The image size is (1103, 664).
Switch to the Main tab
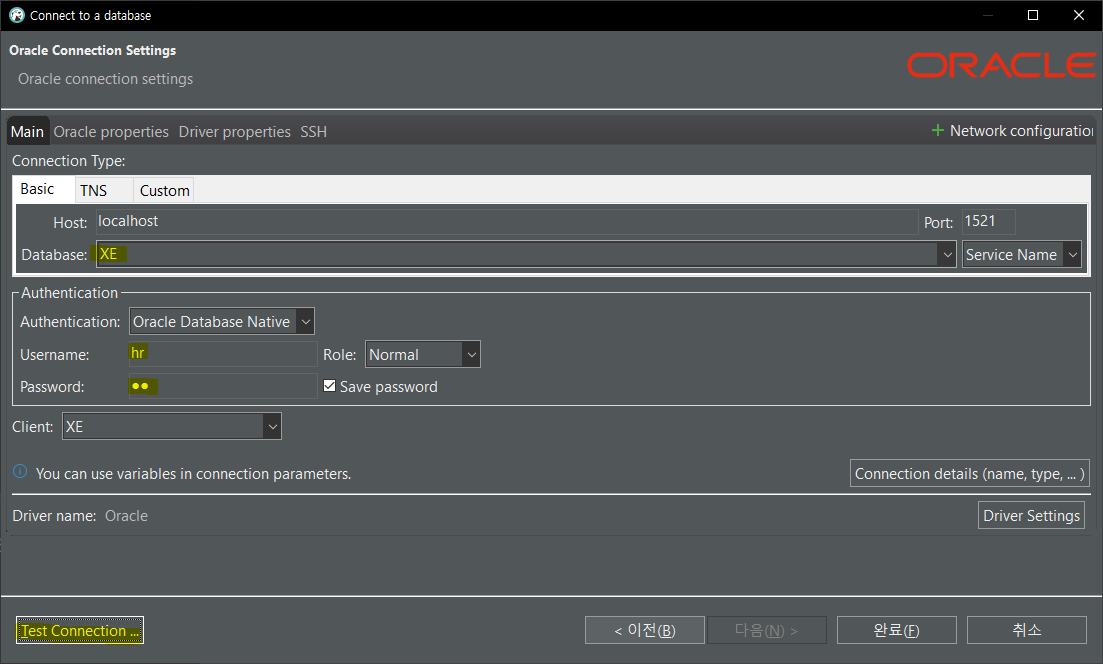click(27, 132)
